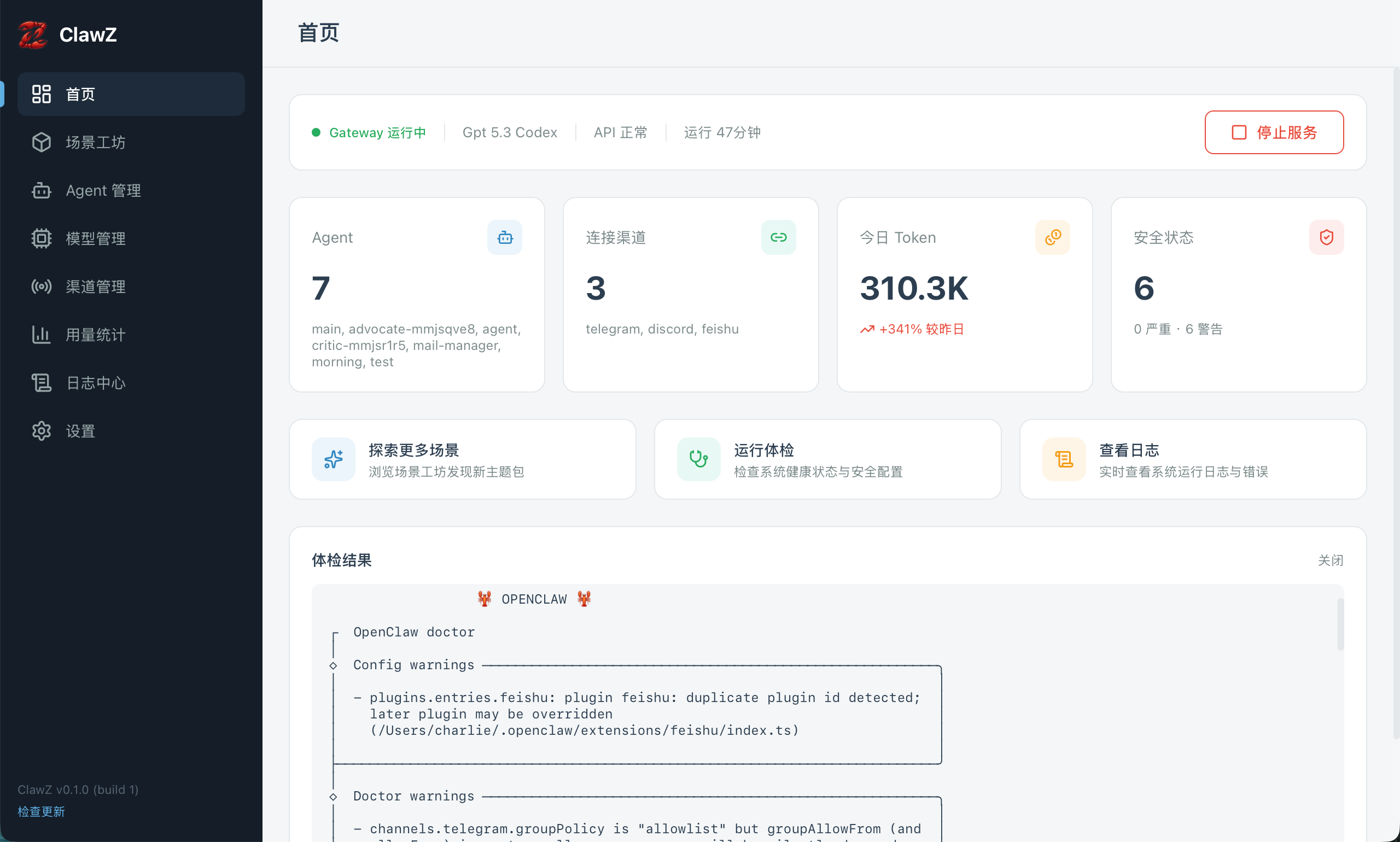Click the orange coins icon on 今日 Token card
This screenshot has width=1400, height=842.
[1052, 237]
